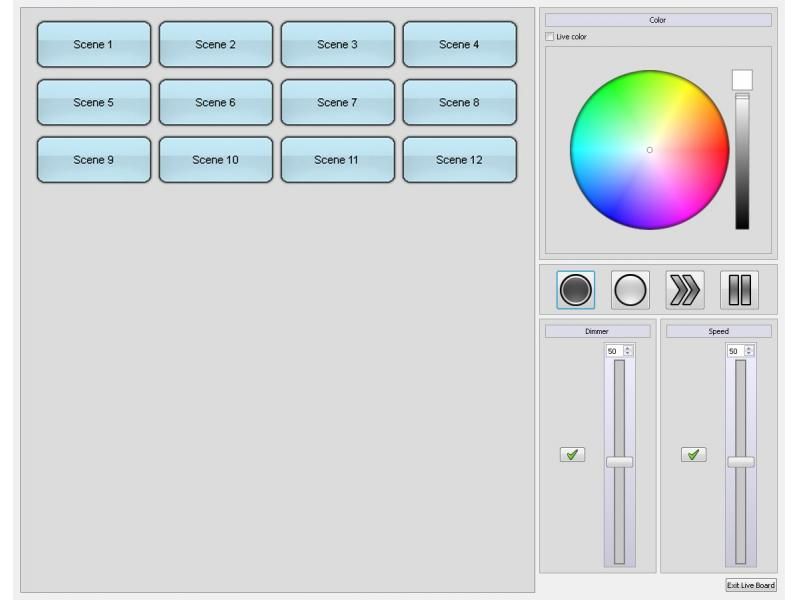Image resolution: width=800 pixels, height=600 pixels.
Task: Click the Speed slider handle
Action: click(x=741, y=462)
